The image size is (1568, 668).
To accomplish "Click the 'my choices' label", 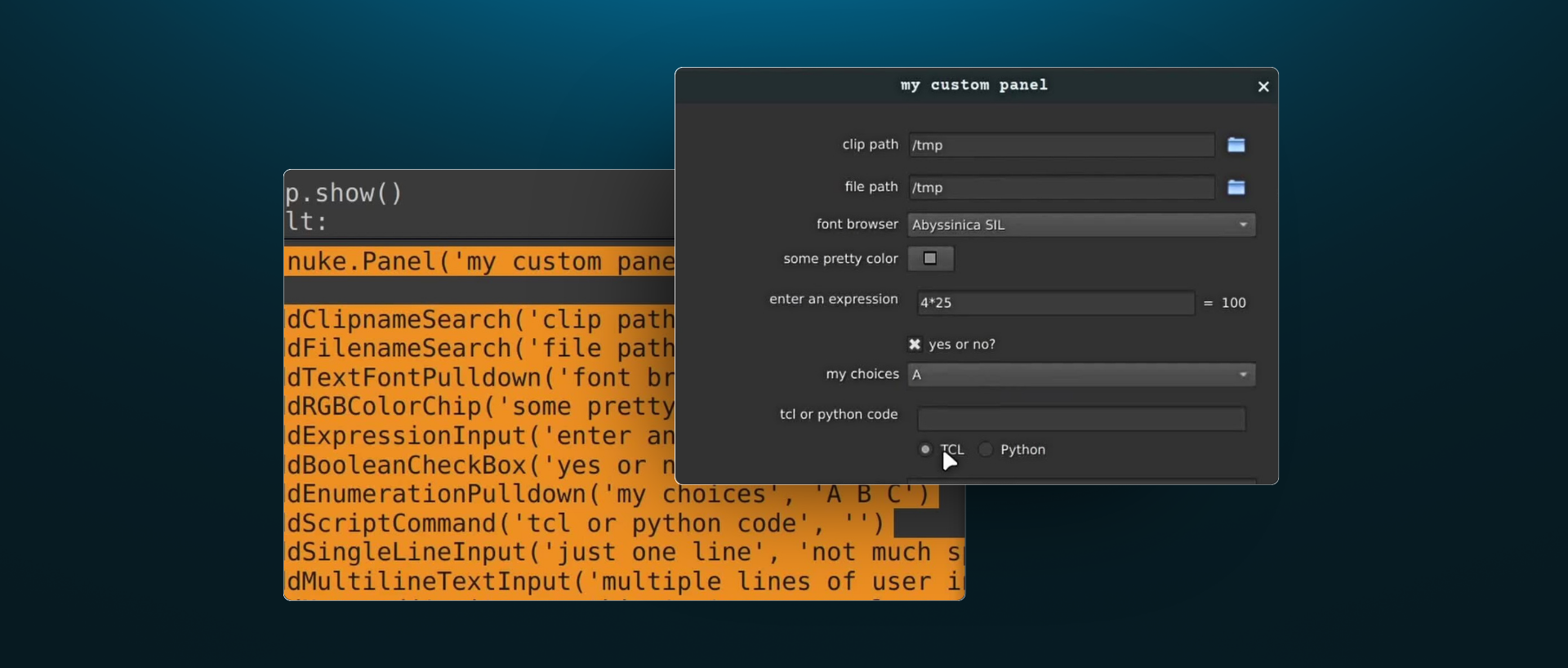I will 862,374.
